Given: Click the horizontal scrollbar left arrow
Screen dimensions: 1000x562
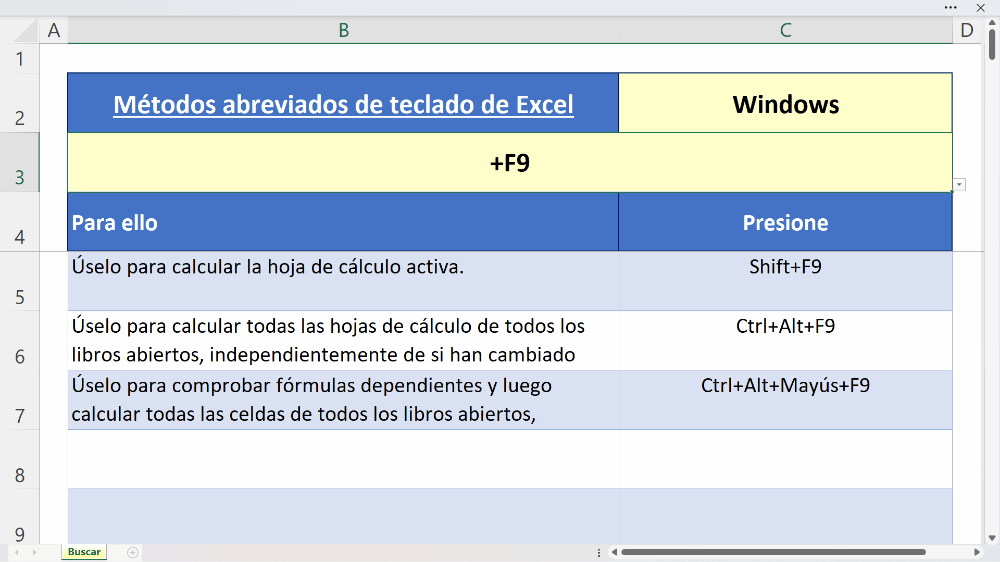Looking at the screenshot, I should point(614,552).
